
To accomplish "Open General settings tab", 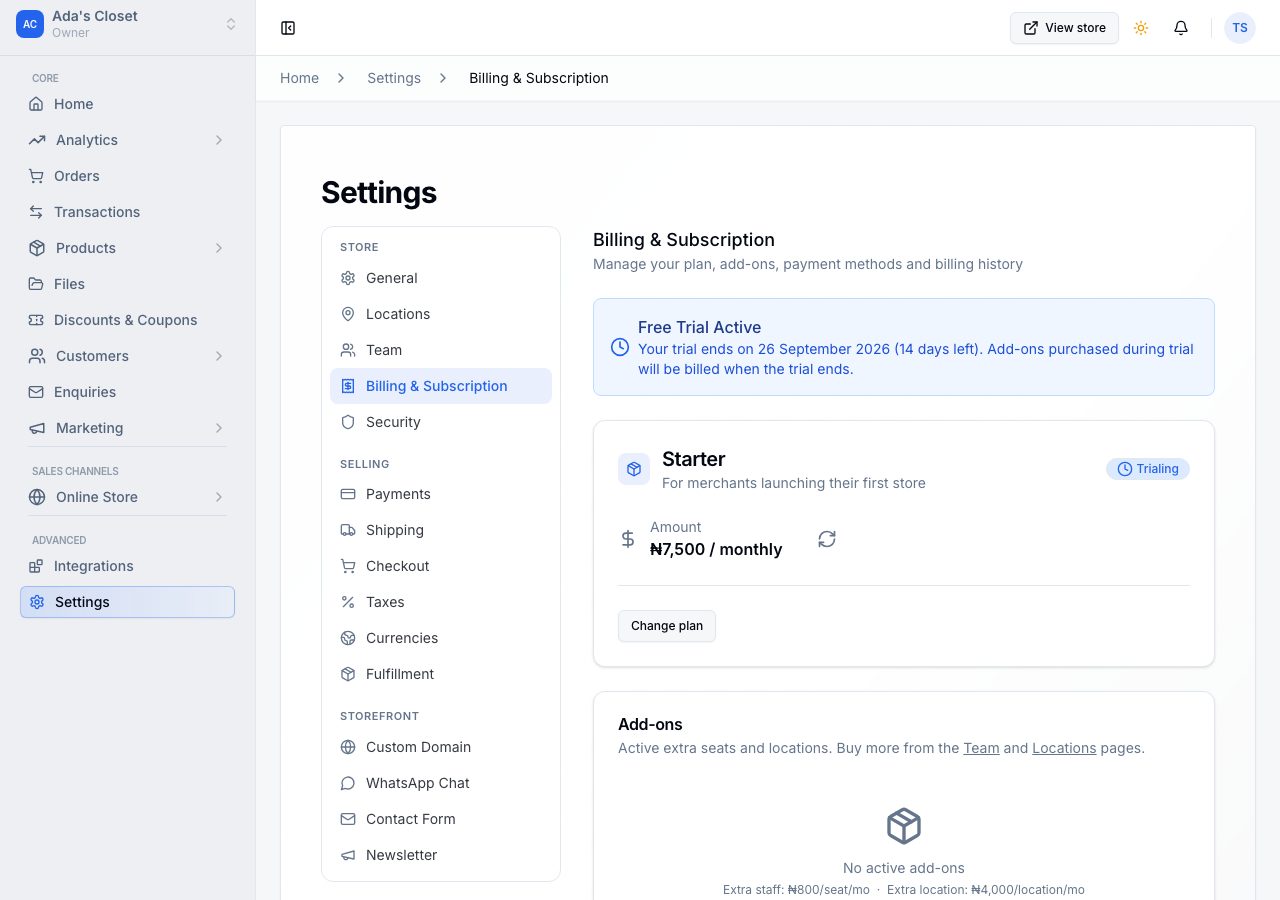I will [441, 278].
